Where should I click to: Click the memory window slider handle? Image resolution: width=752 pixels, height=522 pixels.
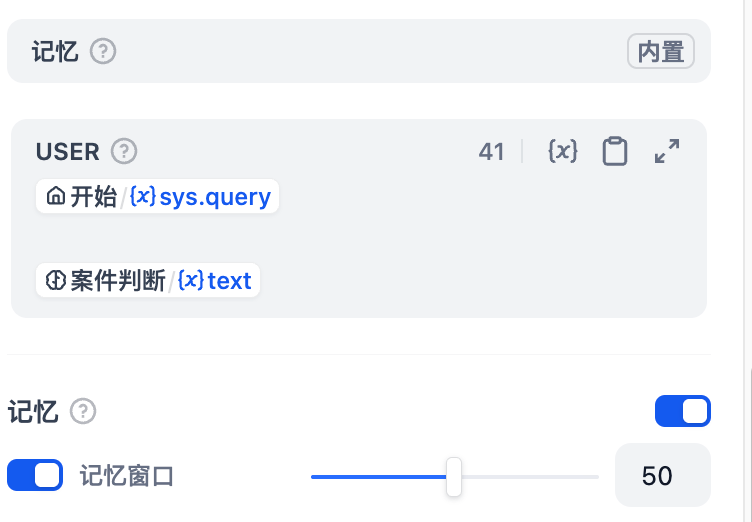(x=454, y=476)
